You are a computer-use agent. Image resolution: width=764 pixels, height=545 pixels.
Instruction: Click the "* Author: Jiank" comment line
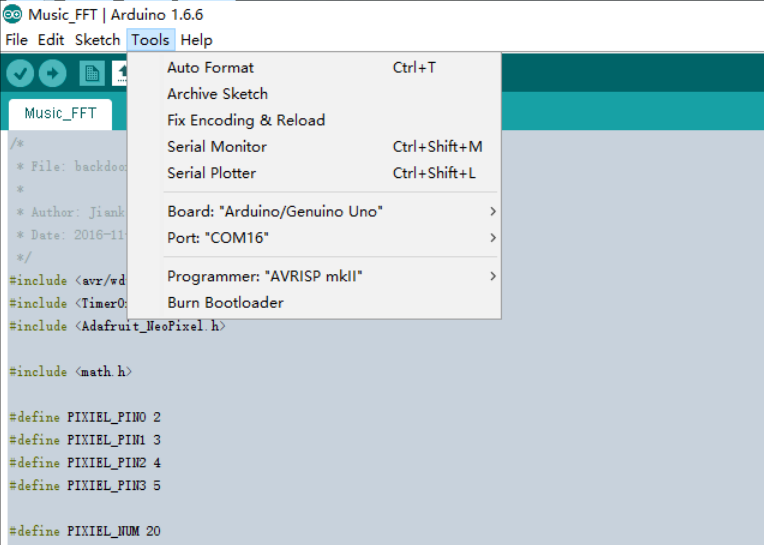71,212
